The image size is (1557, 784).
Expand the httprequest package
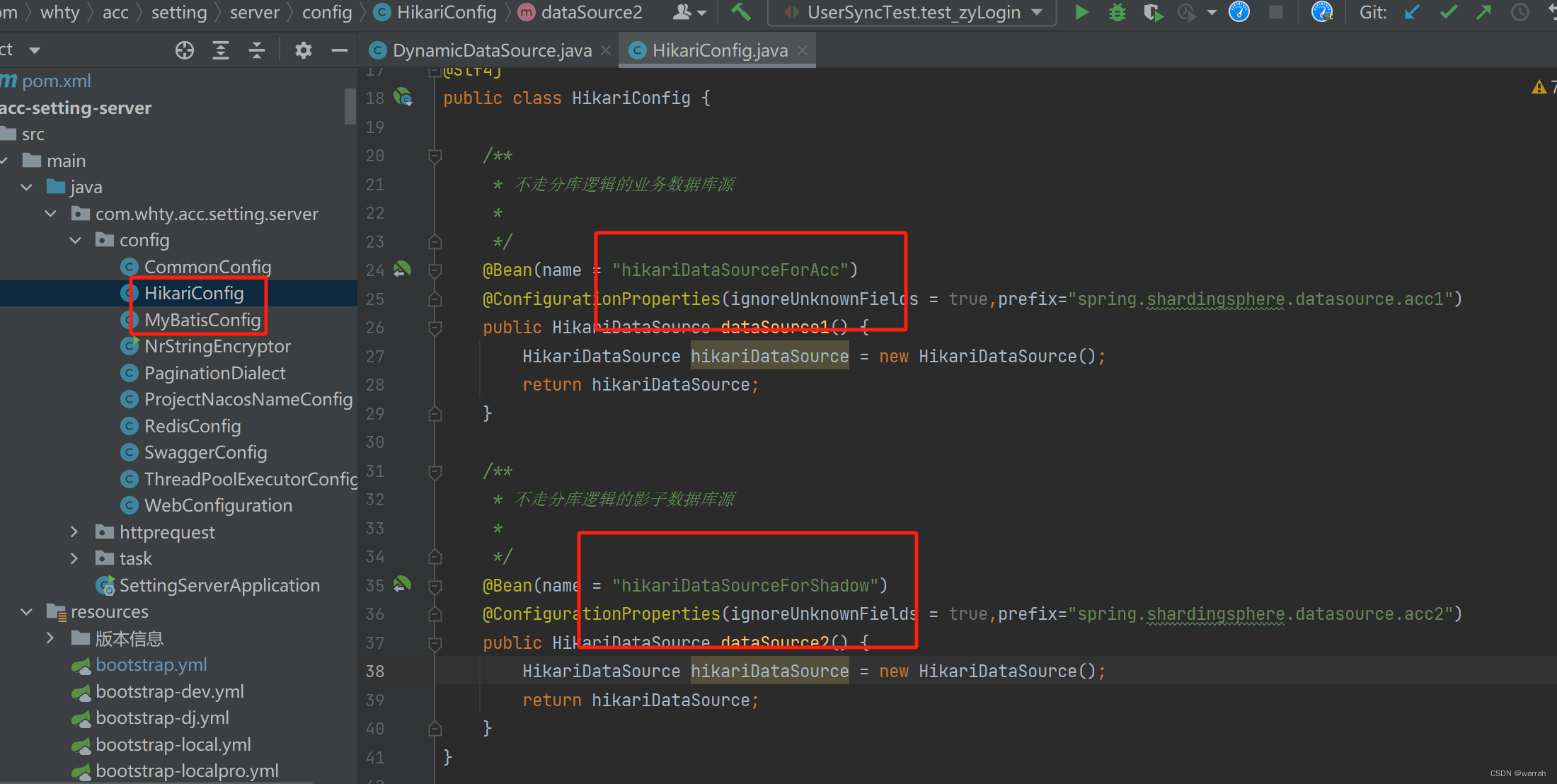74,531
